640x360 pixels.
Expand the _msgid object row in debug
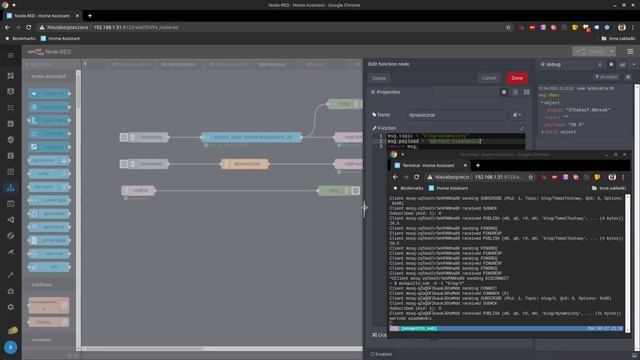578,110
